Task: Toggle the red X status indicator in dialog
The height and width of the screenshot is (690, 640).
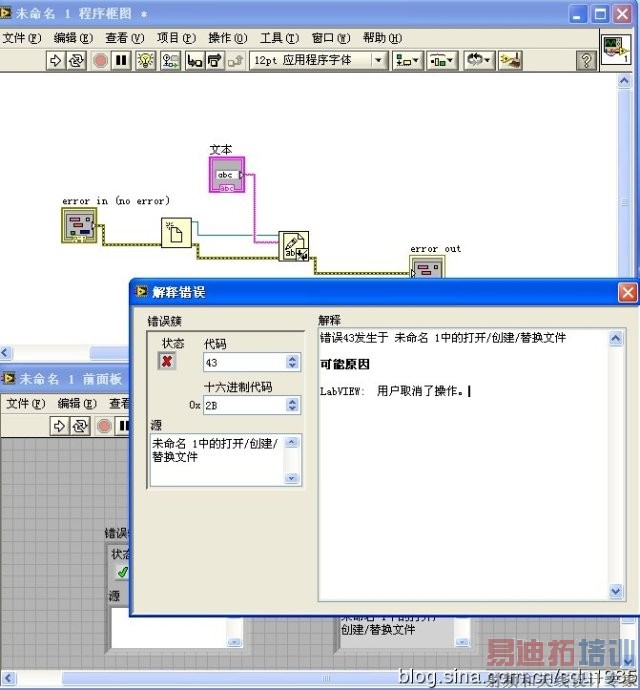Action: (x=167, y=361)
